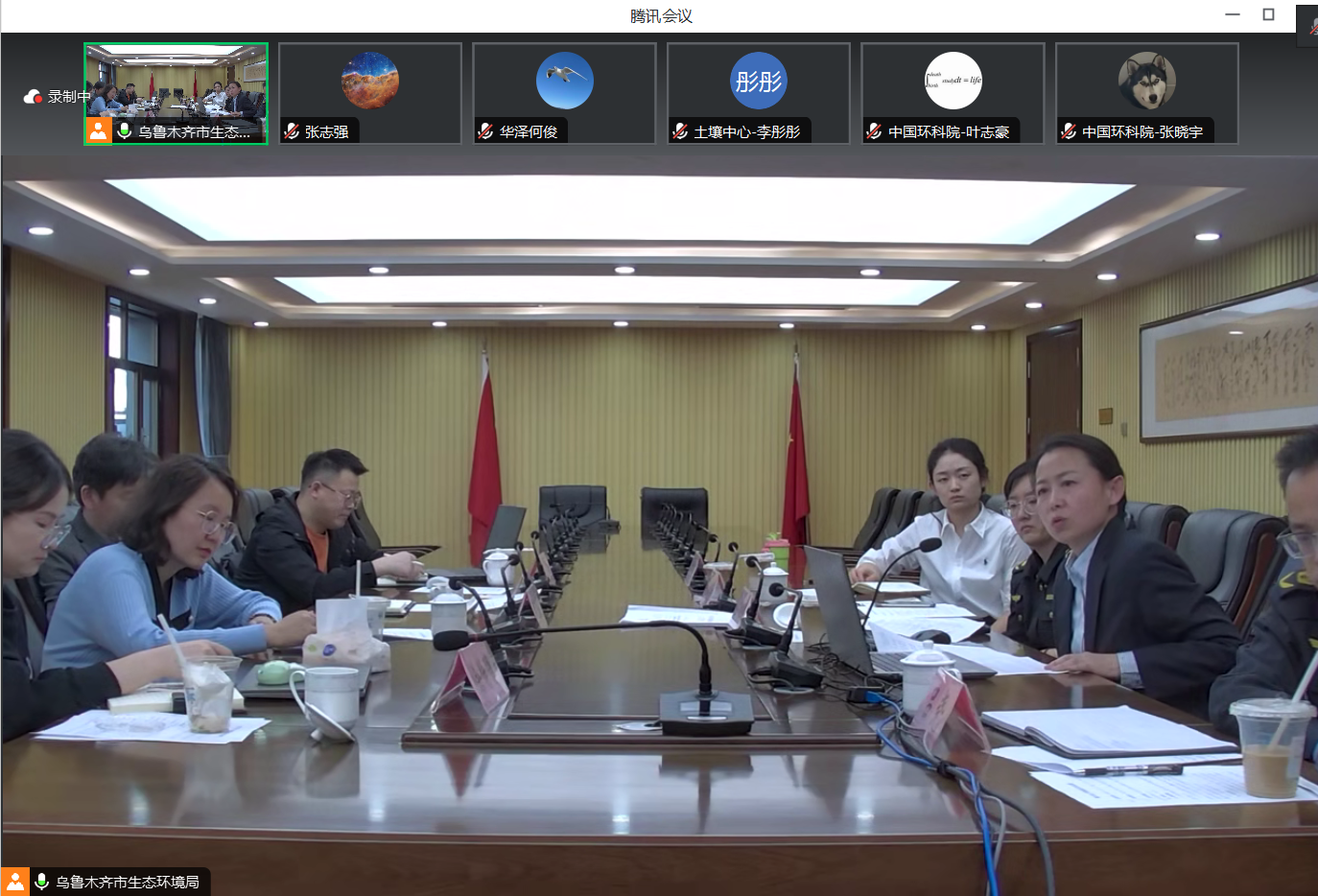The image size is (1318, 896).
Task: Click the muted mic icon of 土壤中心-李彤彤
Action: coord(681,130)
